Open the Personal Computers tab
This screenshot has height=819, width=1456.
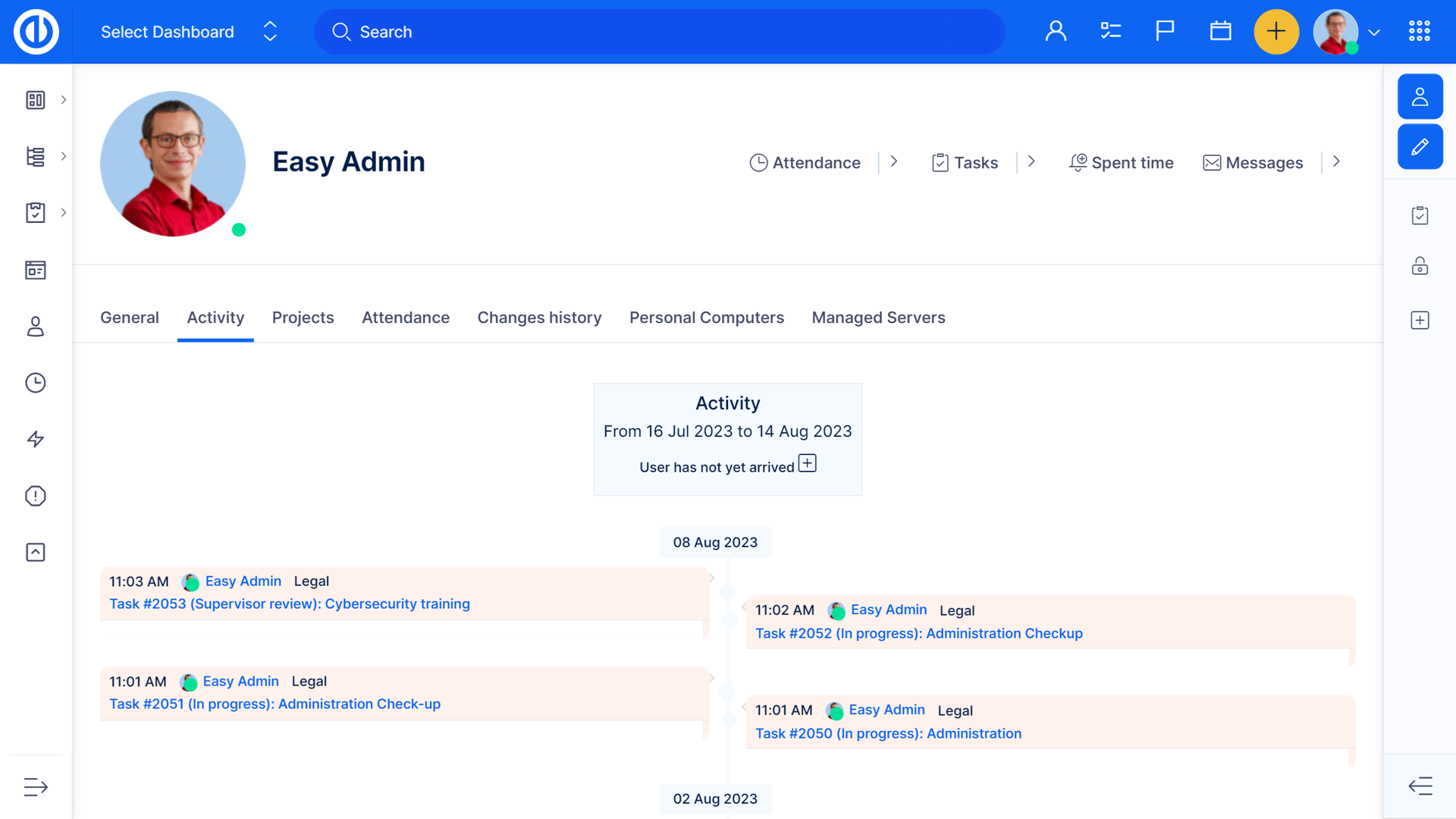point(707,318)
